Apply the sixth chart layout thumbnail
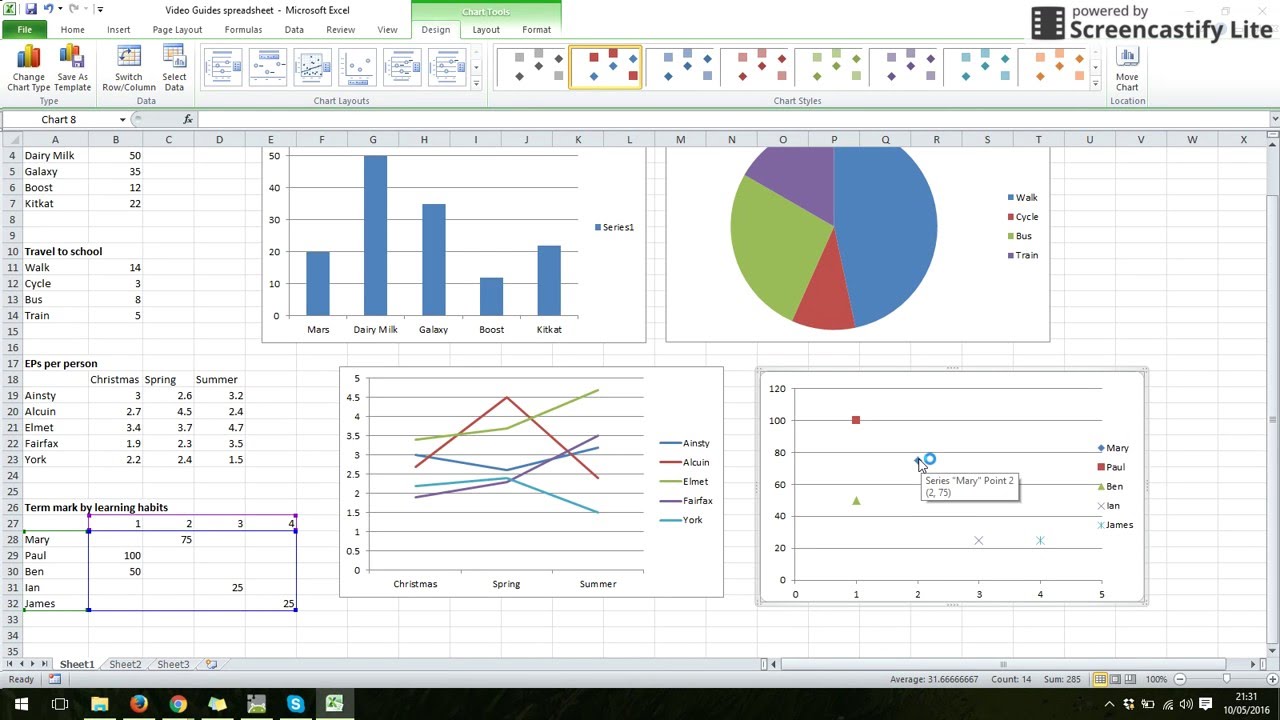The width and height of the screenshot is (1280, 720). click(448, 67)
